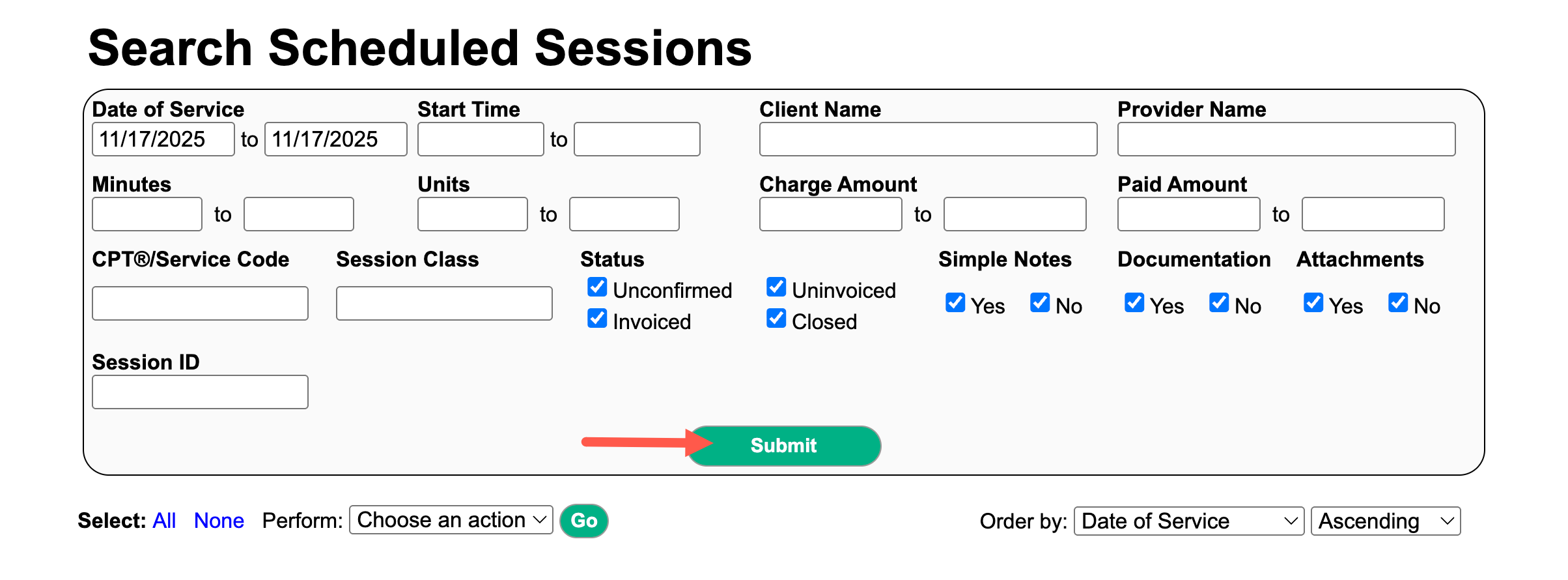Uncheck Attachments Yes checkbox
The width and height of the screenshot is (1568, 580).
(1313, 303)
